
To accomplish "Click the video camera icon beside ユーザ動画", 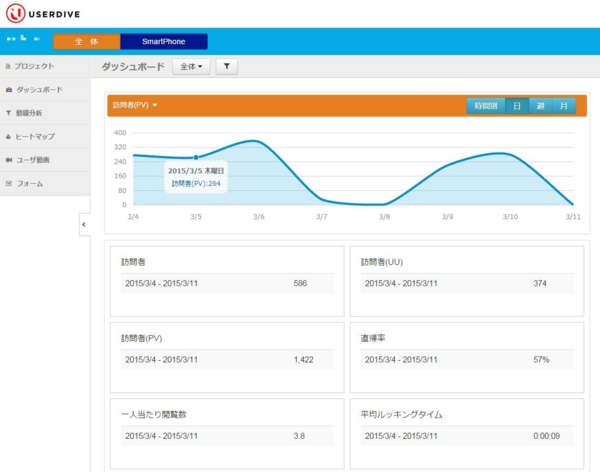I will (9, 160).
